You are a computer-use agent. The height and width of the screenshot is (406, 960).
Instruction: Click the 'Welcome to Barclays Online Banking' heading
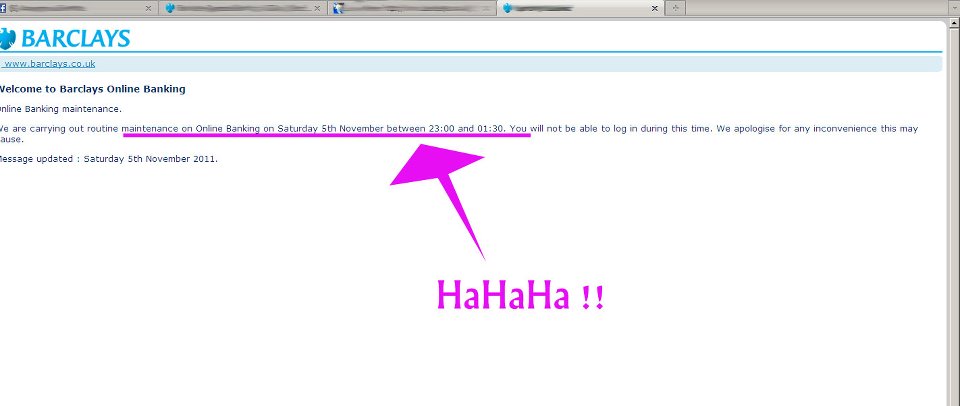click(91, 89)
